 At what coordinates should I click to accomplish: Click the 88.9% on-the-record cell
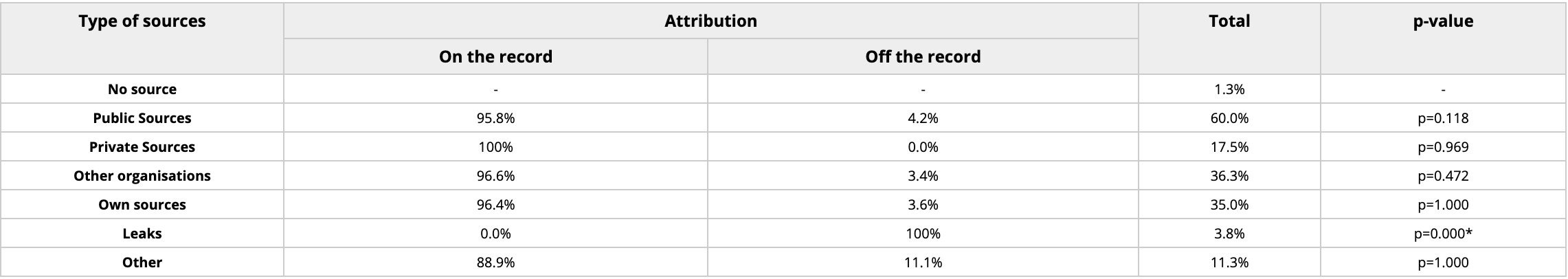click(x=495, y=263)
